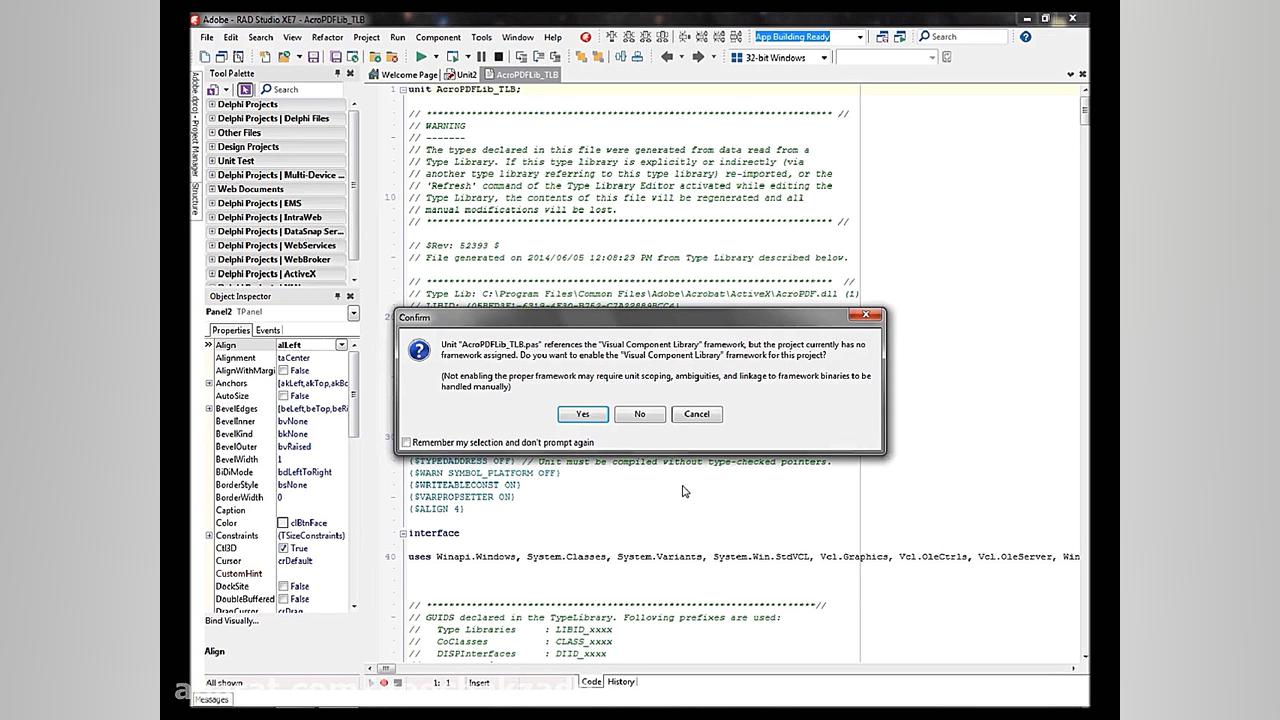Click the navigate back arrow icon
This screenshot has height=720, width=1280.
point(666,57)
